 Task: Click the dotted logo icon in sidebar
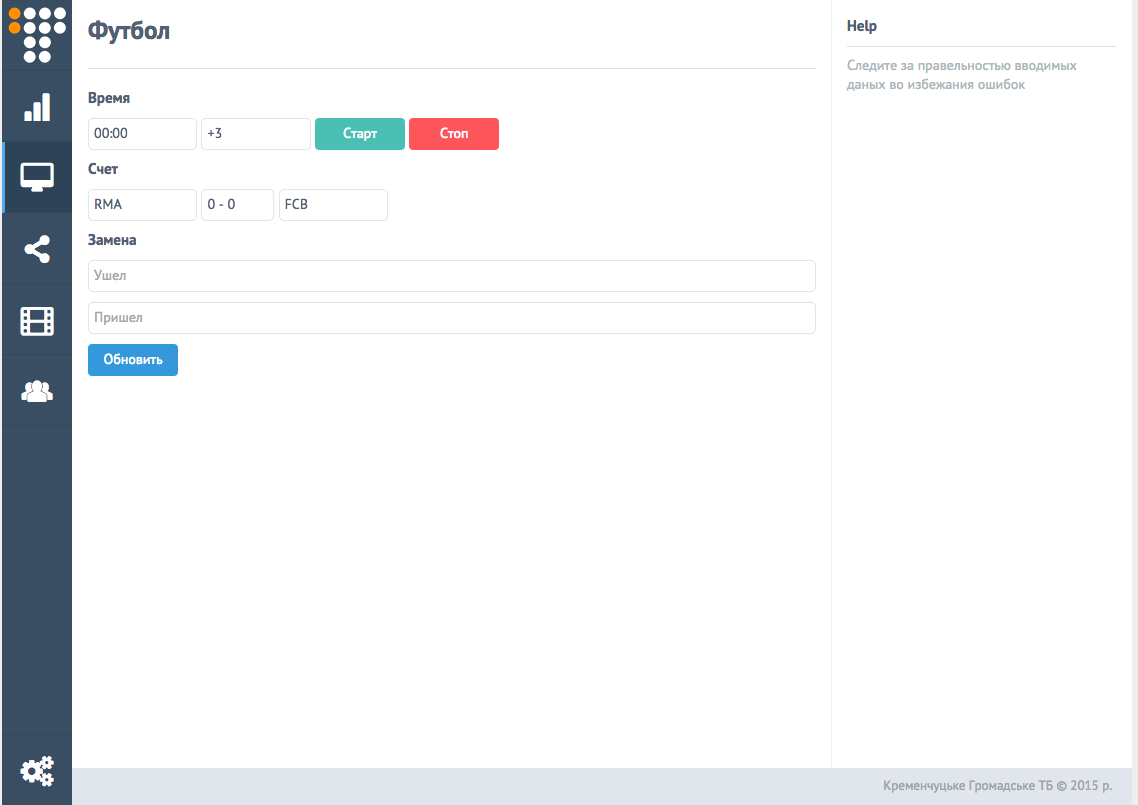tap(37, 34)
